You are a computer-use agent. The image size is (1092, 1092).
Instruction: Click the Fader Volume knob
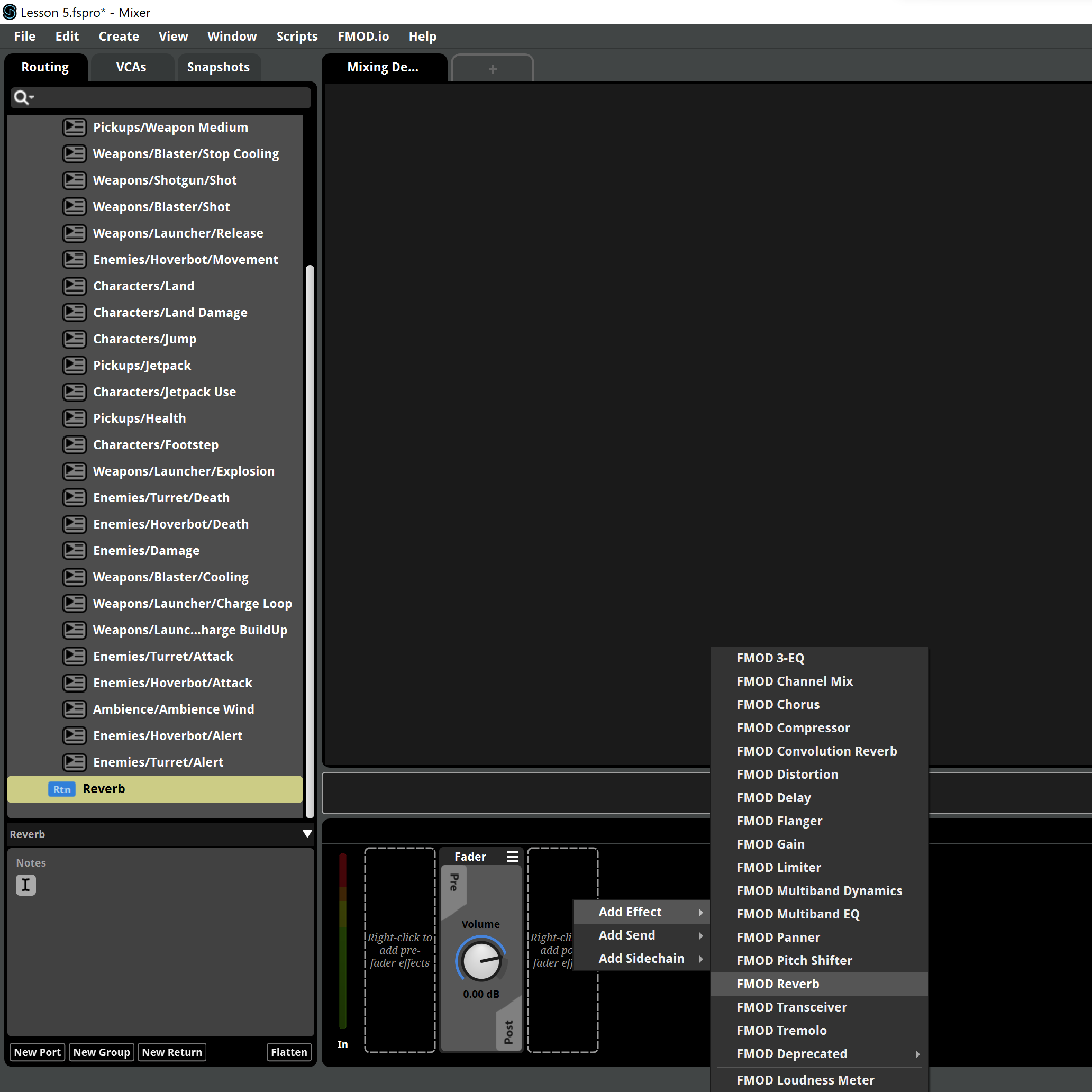pyautogui.click(x=481, y=960)
